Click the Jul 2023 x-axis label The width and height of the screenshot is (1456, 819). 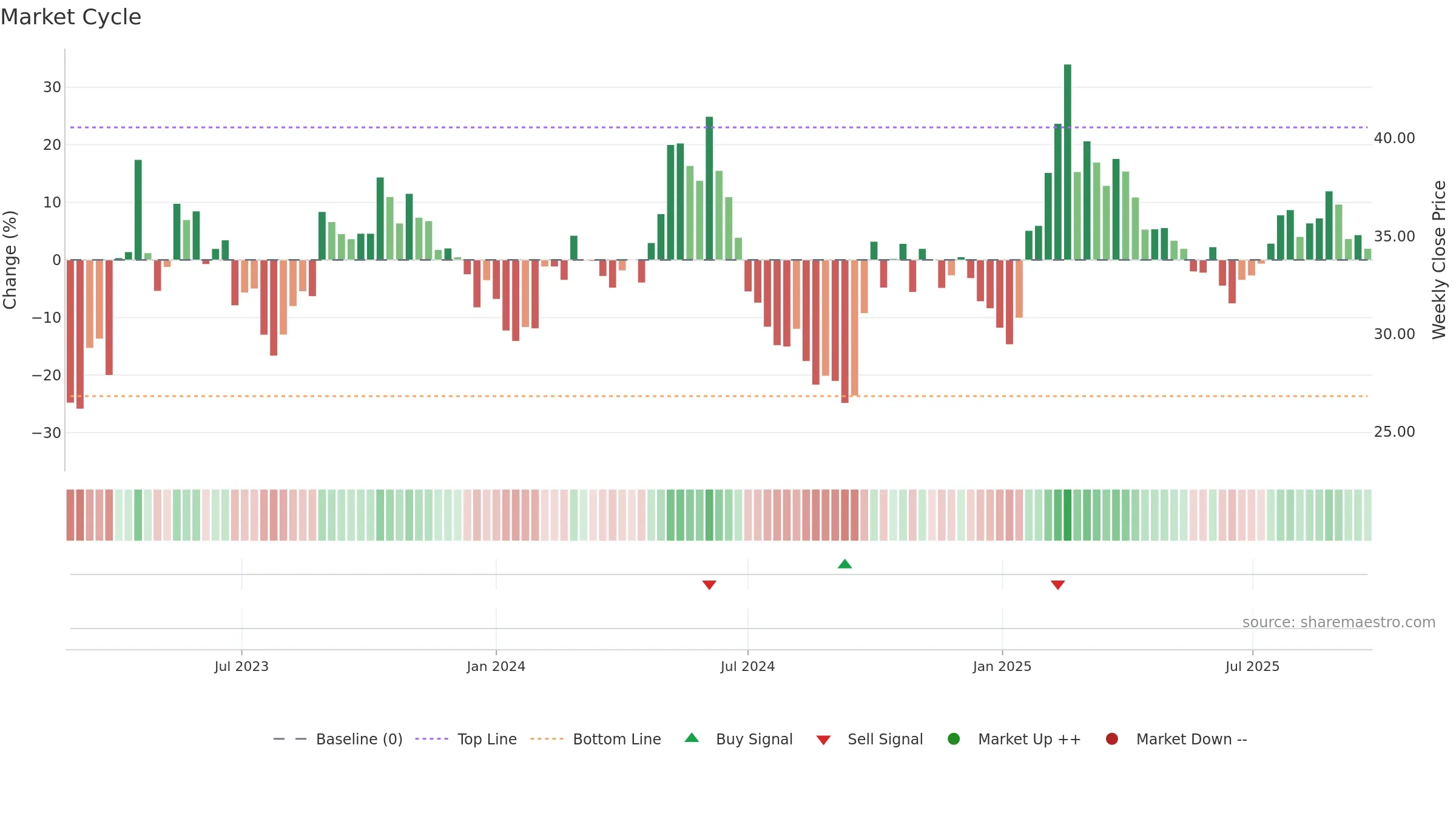[x=241, y=666]
